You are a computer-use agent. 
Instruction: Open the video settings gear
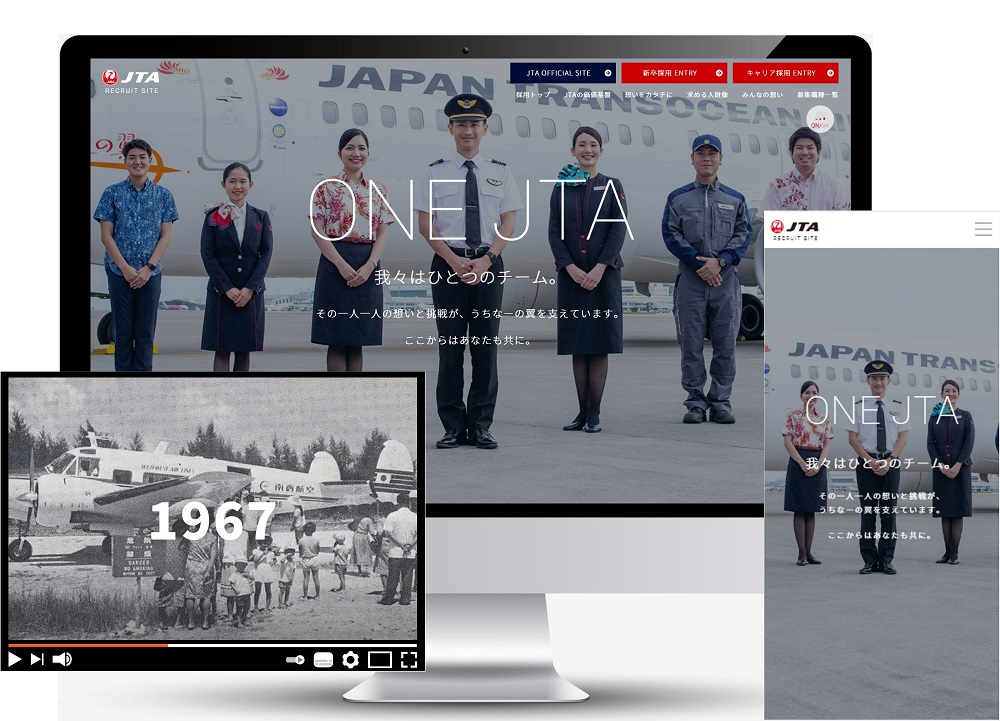(350, 658)
